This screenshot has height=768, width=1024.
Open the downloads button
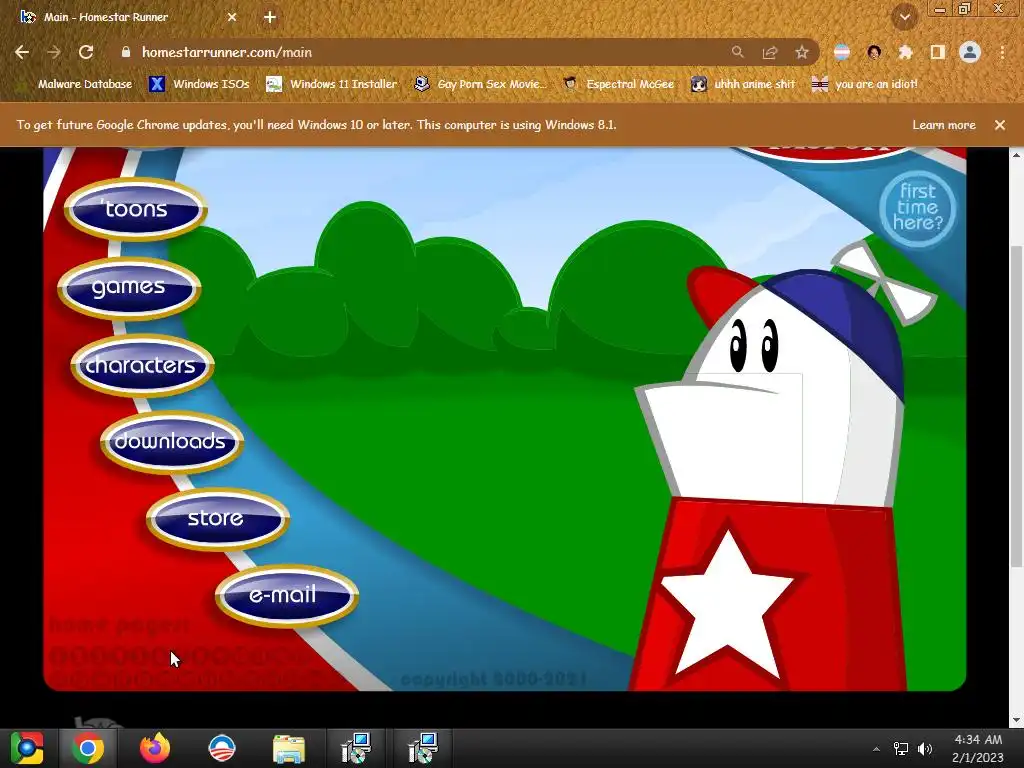(x=172, y=441)
